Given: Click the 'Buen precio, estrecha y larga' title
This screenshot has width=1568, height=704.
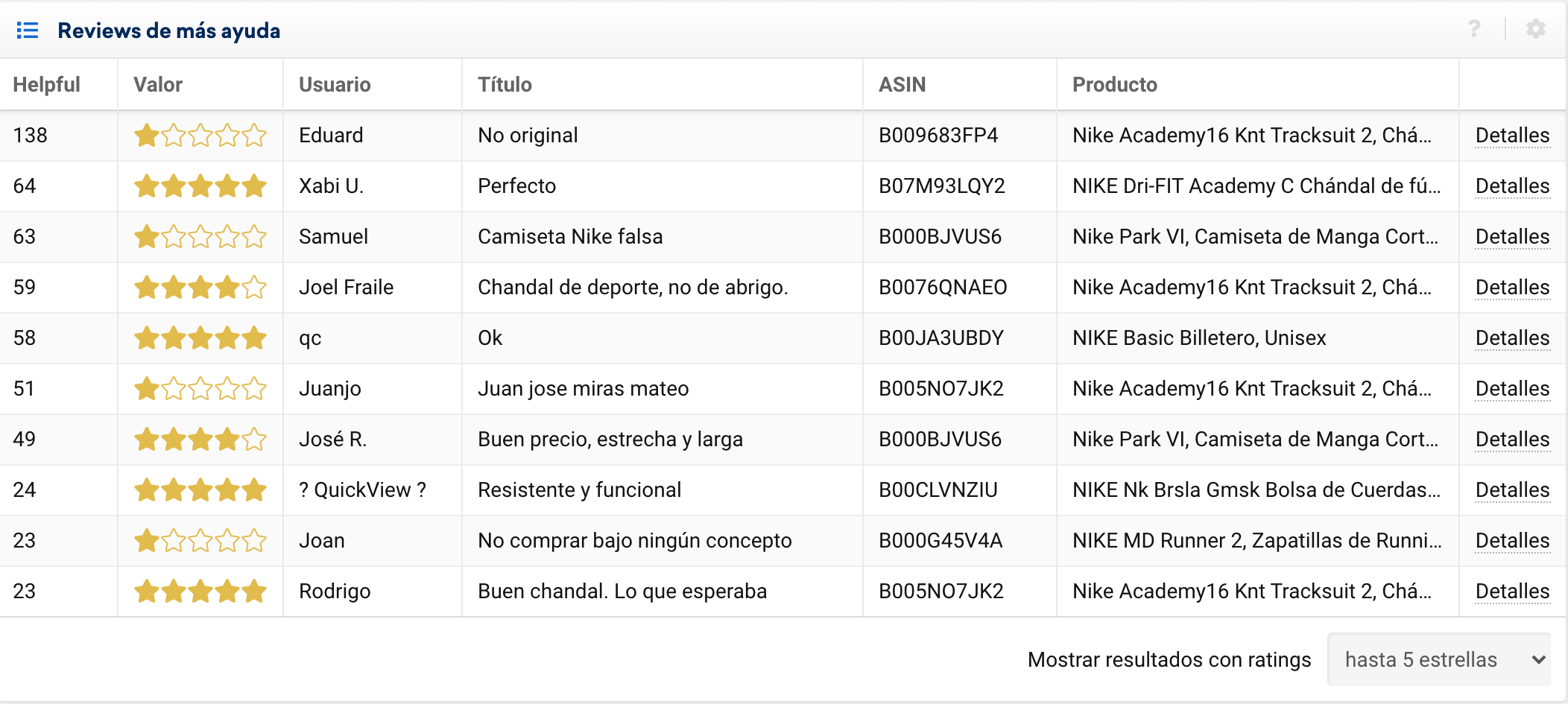Looking at the screenshot, I should click(x=610, y=440).
